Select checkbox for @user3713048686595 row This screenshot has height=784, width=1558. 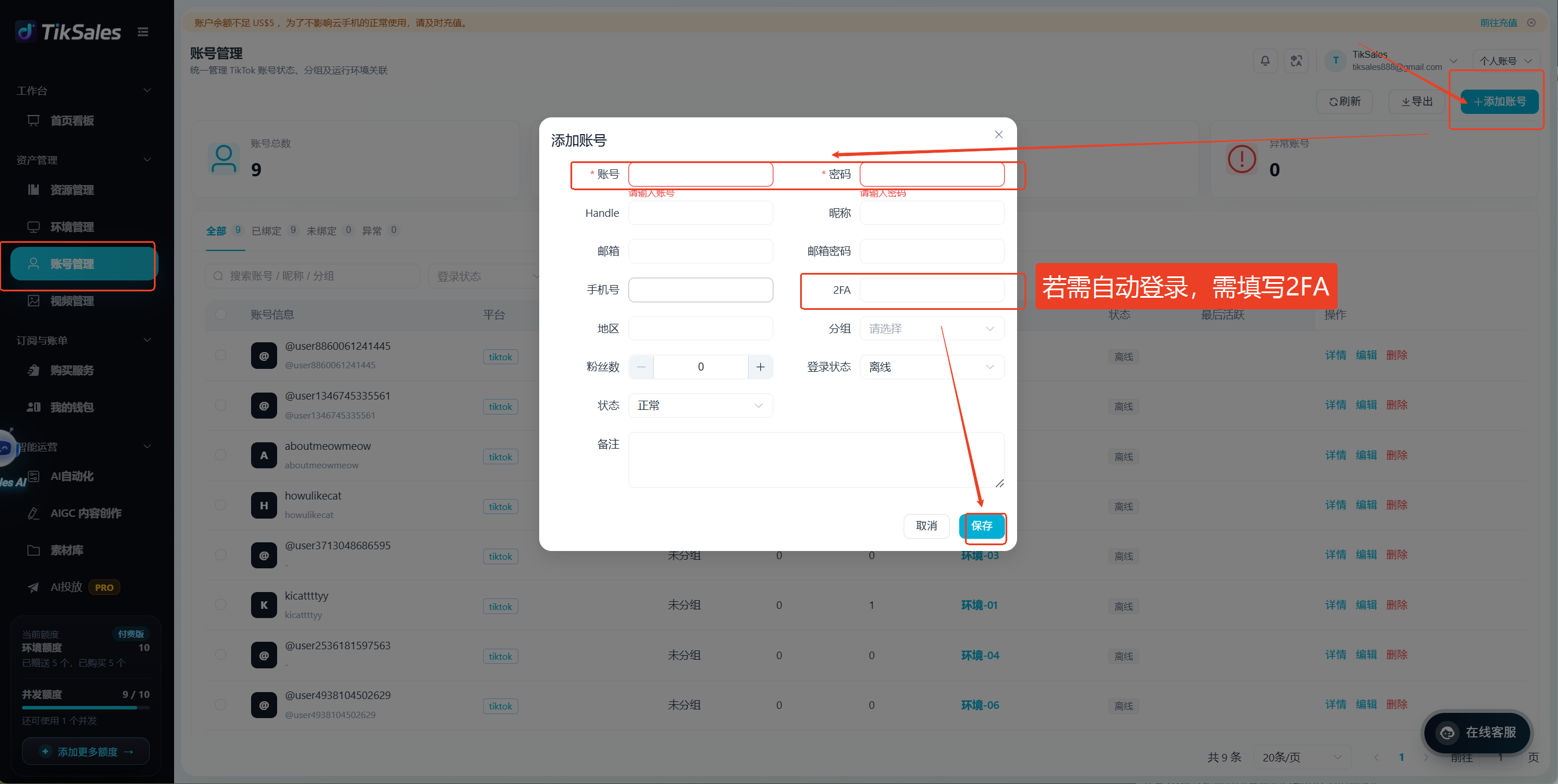pyautogui.click(x=221, y=555)
